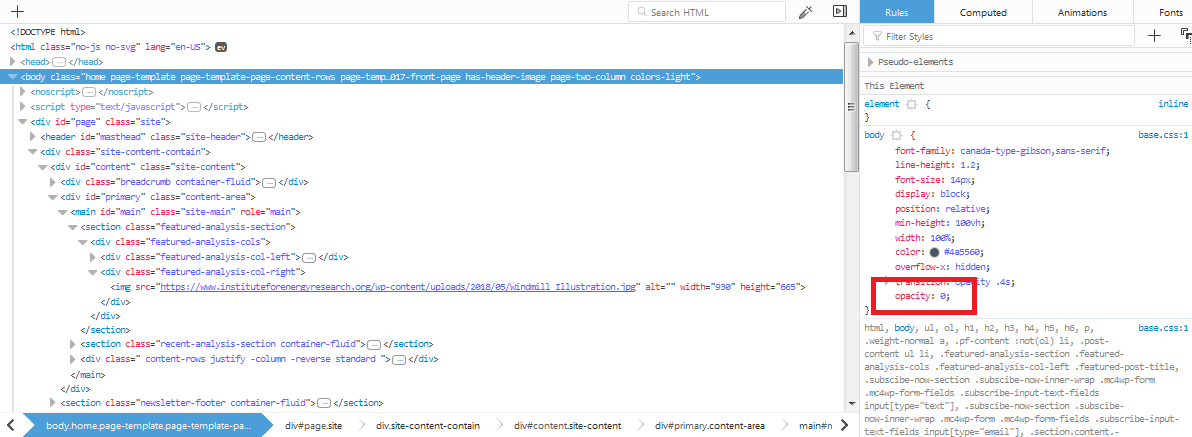Open base.css:1 link beside body rule

click(1162, 135)
